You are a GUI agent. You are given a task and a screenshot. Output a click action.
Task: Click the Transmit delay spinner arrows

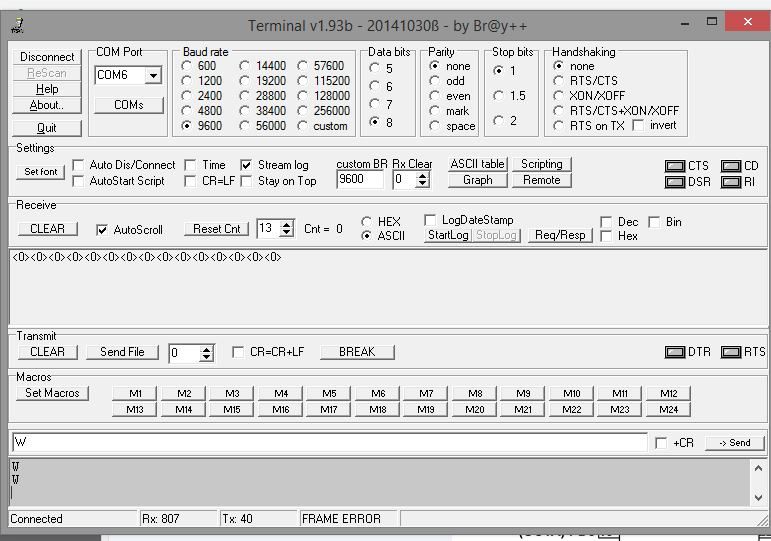(207, 353)
